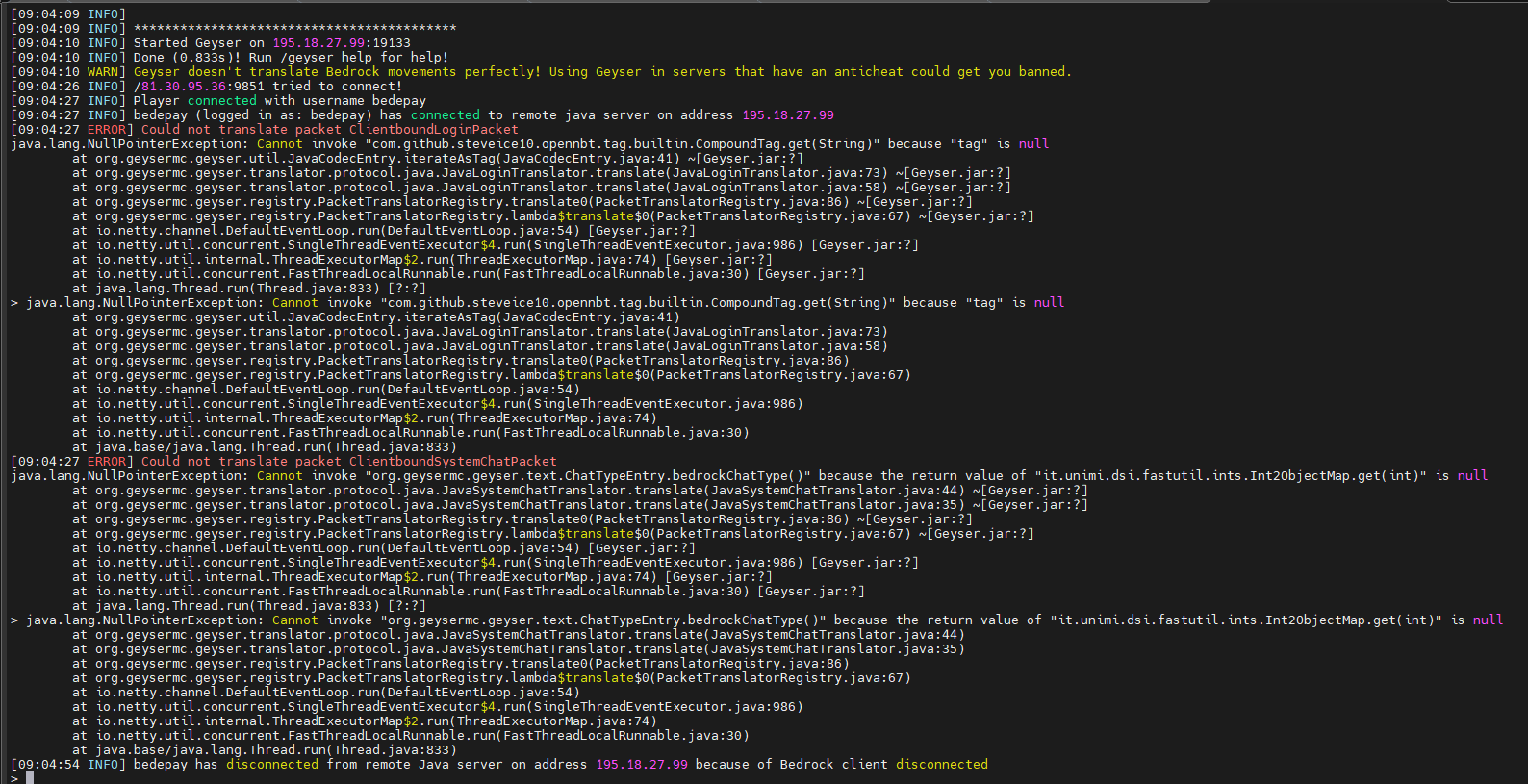Screen dimensions: 1528x784
Task: Click the 'Done (0.833s)!' log line
Action: pos(229,57)
